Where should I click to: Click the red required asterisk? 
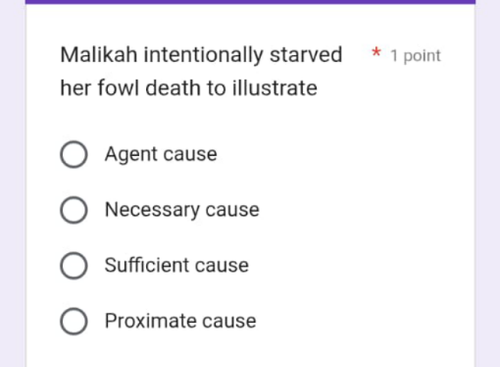(376, 52)
